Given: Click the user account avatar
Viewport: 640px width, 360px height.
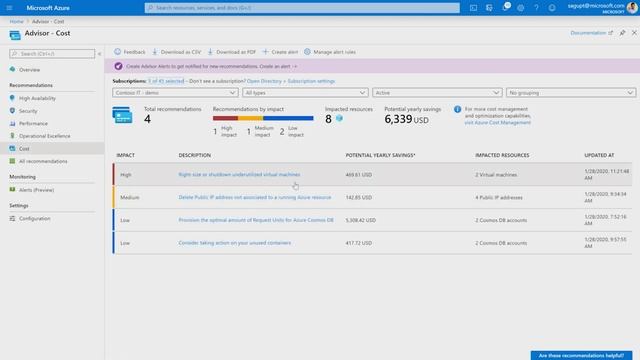Looking at the screenshot, I should (x=632, y=8).
